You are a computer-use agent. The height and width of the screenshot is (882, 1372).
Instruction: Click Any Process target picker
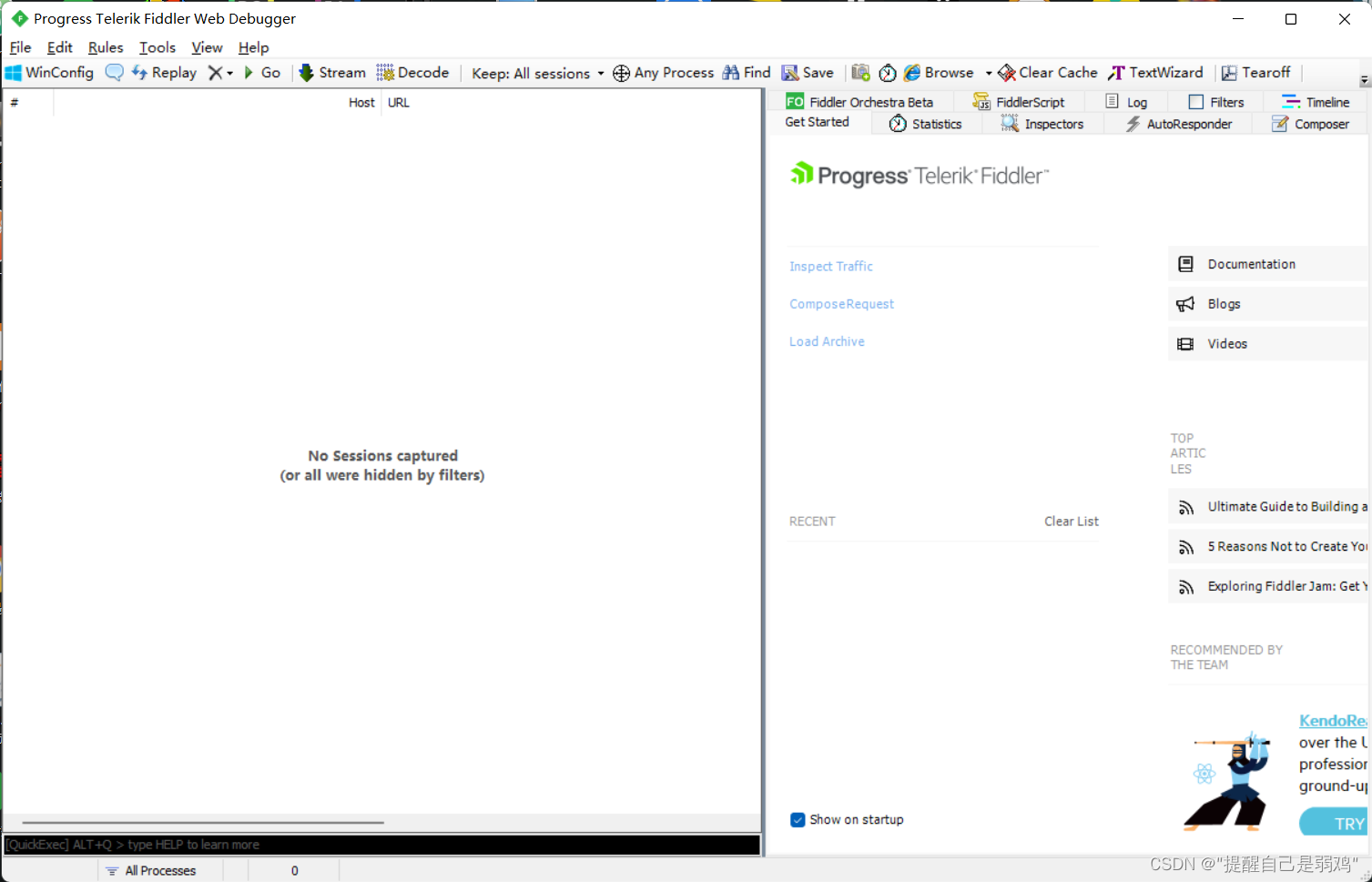[664, 73]
